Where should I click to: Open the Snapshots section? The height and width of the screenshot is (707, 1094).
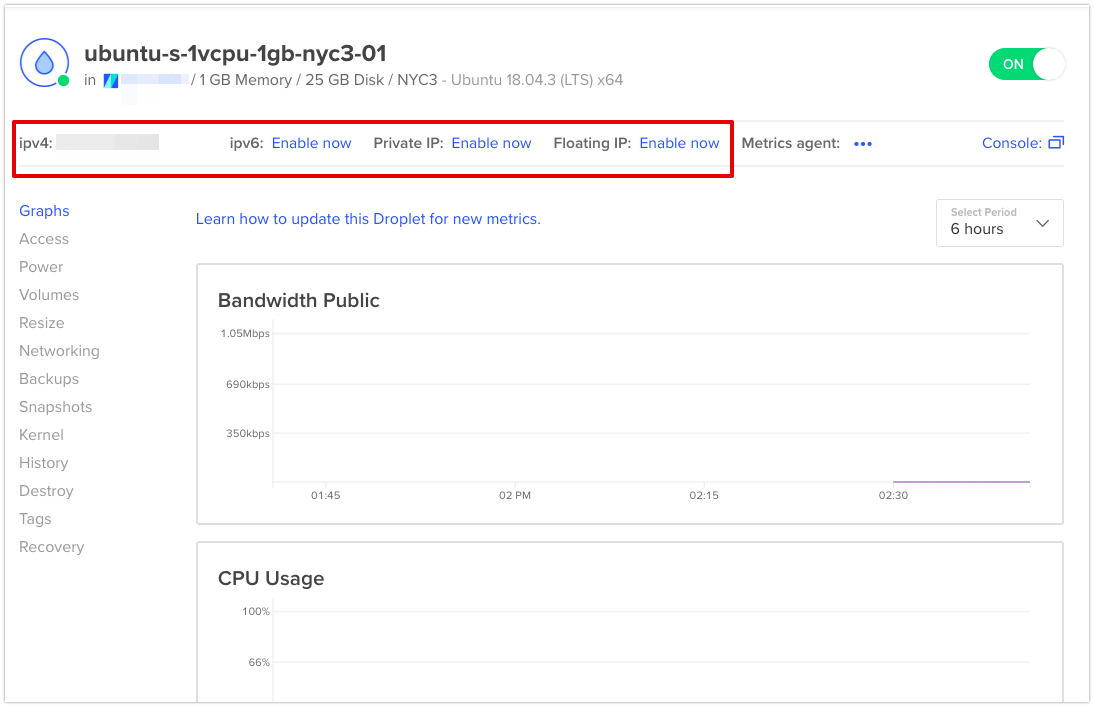(x=56, y=407)
